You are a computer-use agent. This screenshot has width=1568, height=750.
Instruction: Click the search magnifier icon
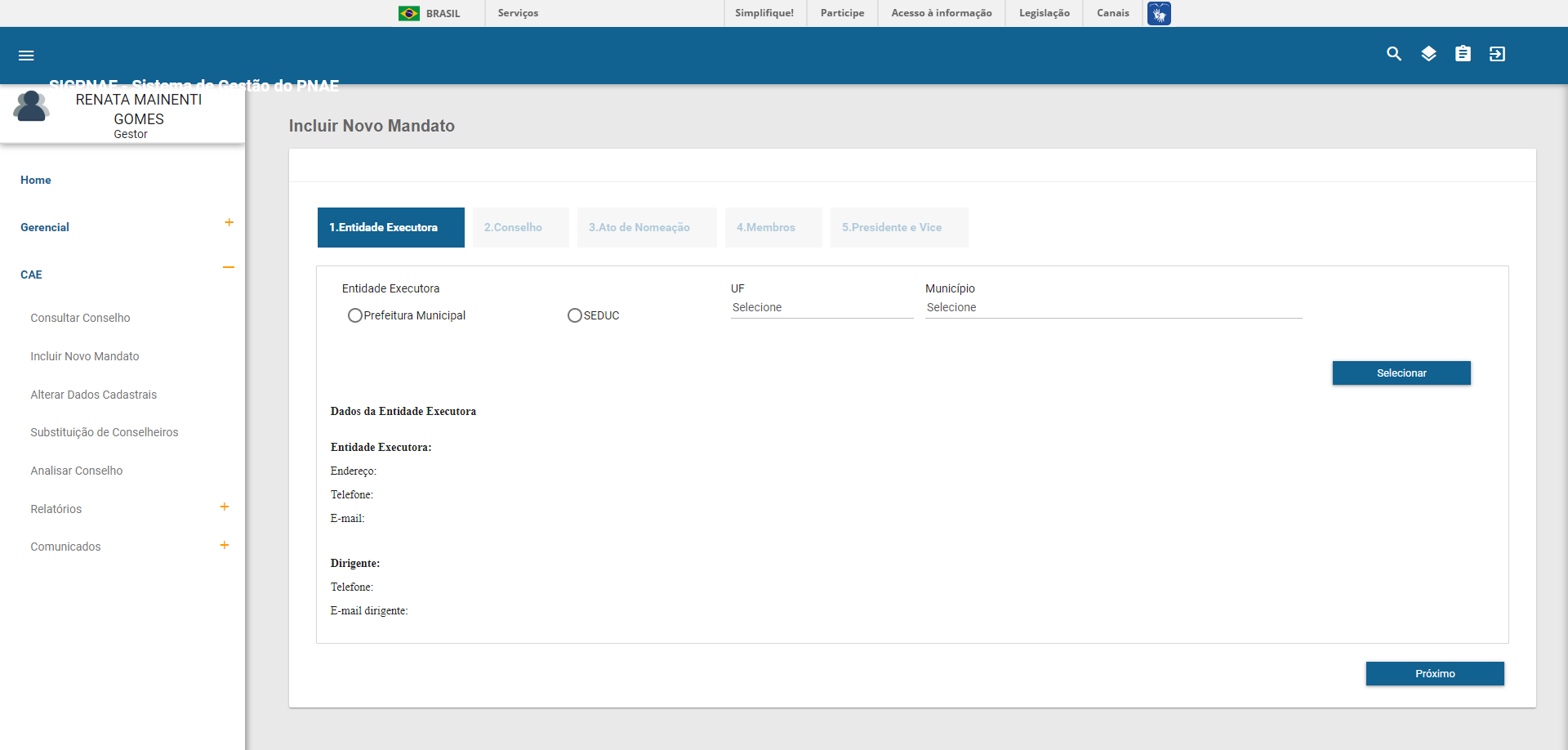1394,54
